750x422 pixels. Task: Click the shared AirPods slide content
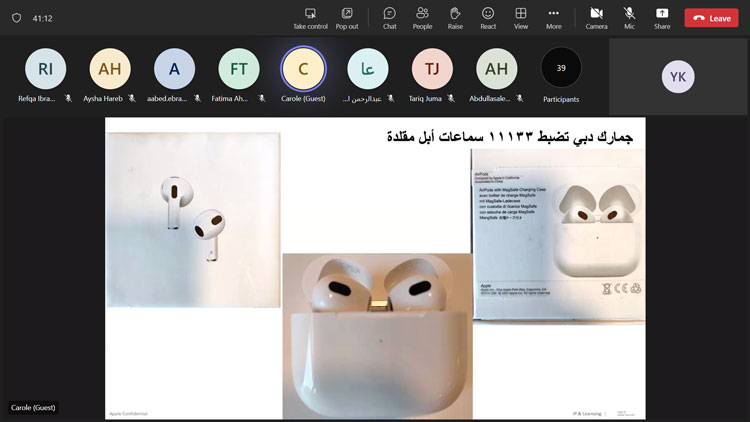coord(375,268)
